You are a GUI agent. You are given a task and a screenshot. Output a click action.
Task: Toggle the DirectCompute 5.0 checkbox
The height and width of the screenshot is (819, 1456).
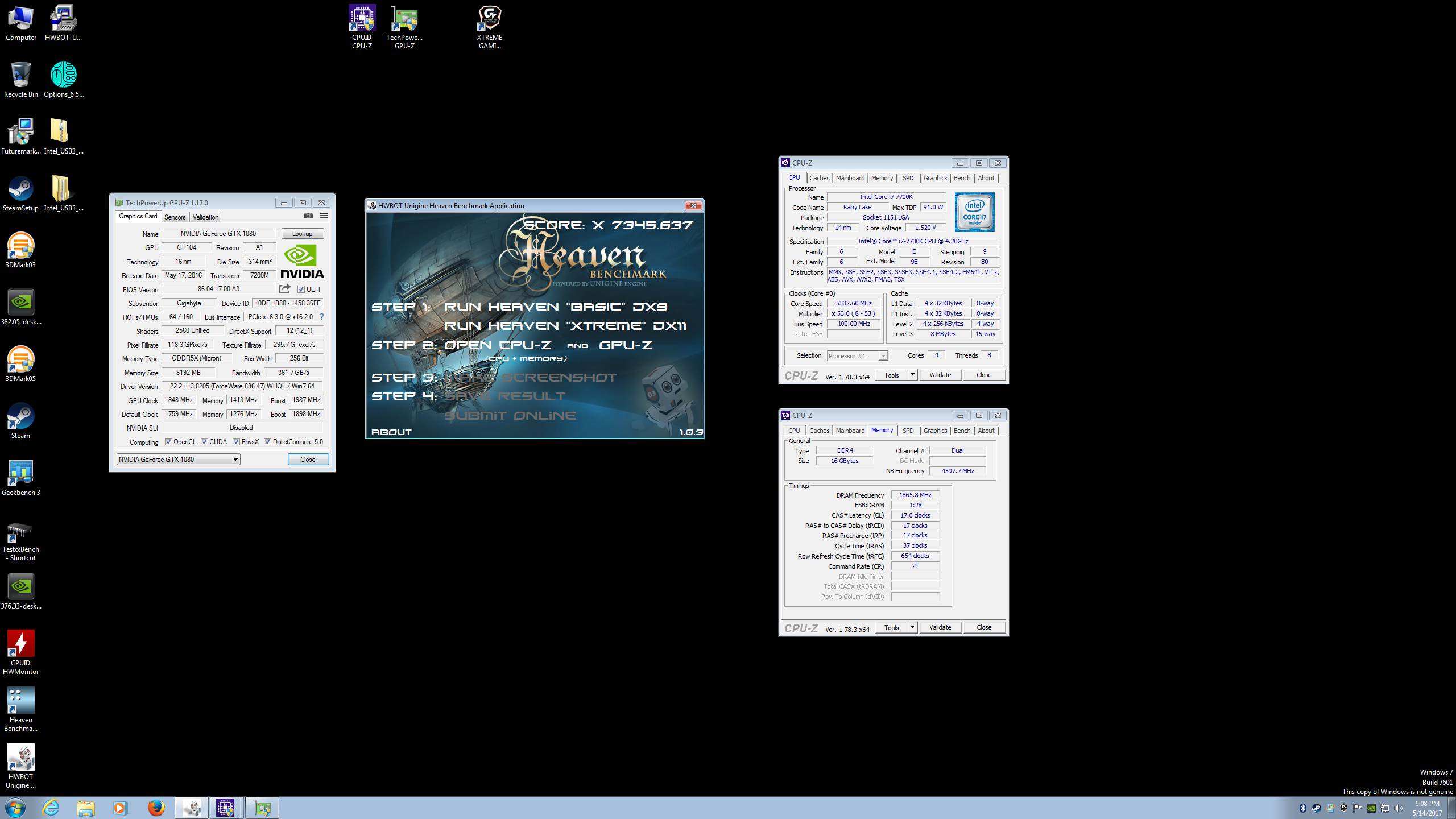[x=267, y=442]
